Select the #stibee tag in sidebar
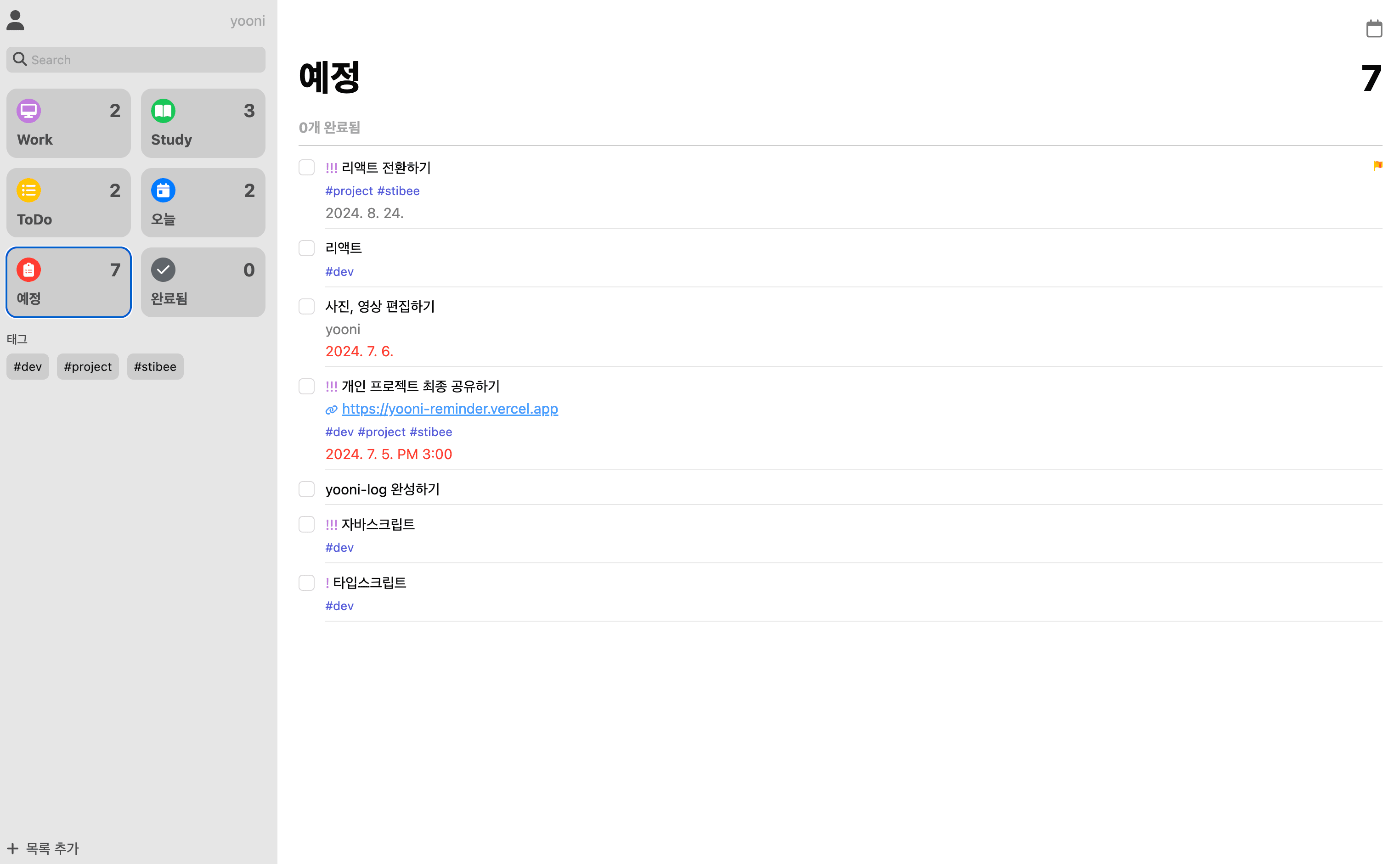 tap(155, 366)
